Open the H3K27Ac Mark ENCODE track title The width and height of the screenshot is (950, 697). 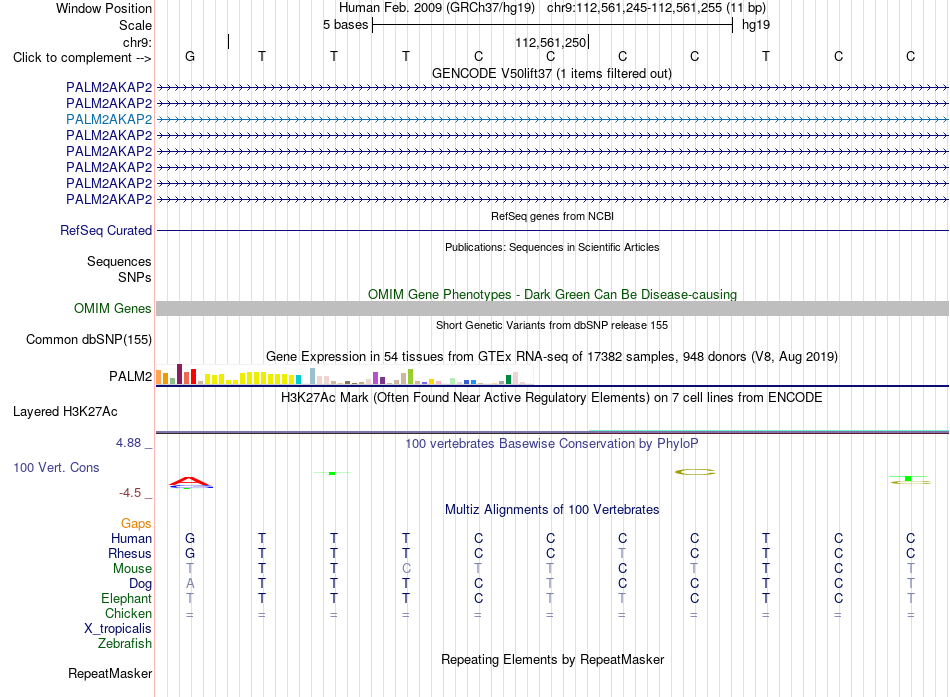pos(552,398)
